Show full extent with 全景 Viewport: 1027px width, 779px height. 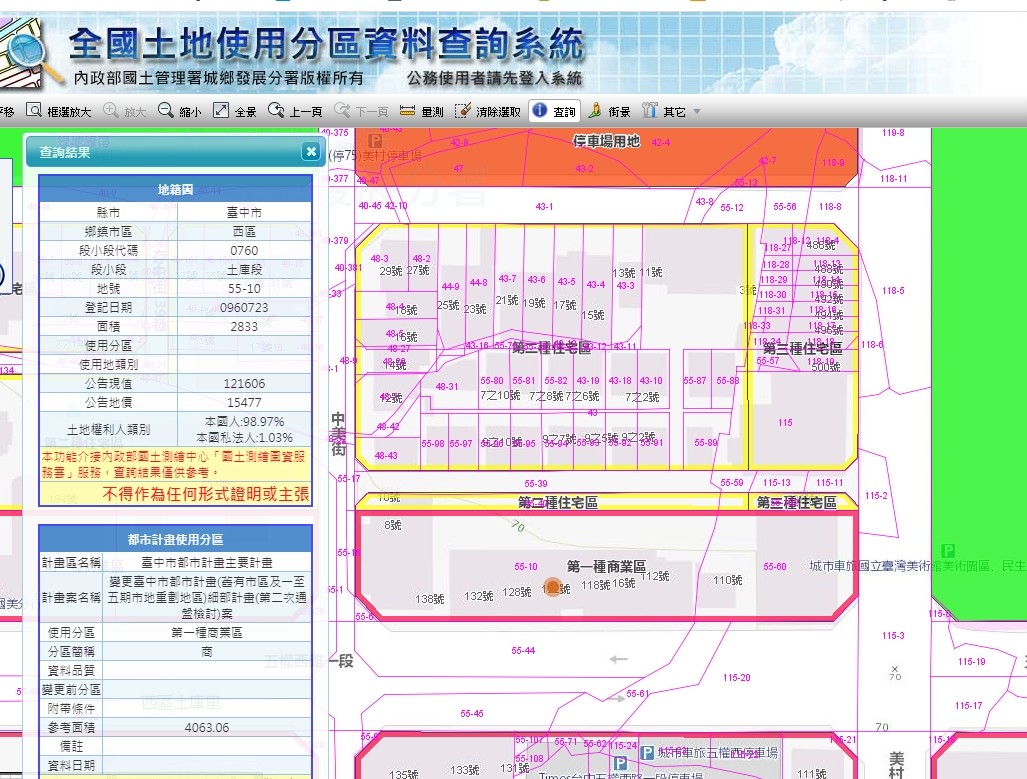(235, 111)
